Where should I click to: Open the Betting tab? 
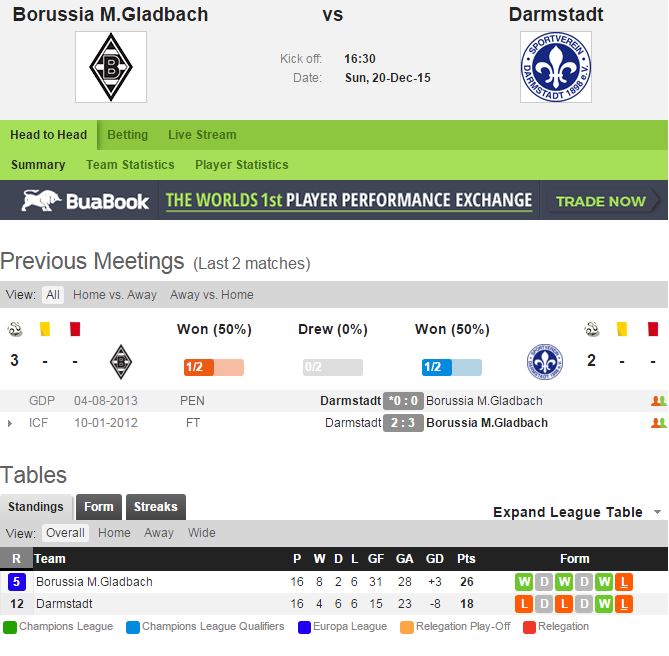[x=127, y=135]
